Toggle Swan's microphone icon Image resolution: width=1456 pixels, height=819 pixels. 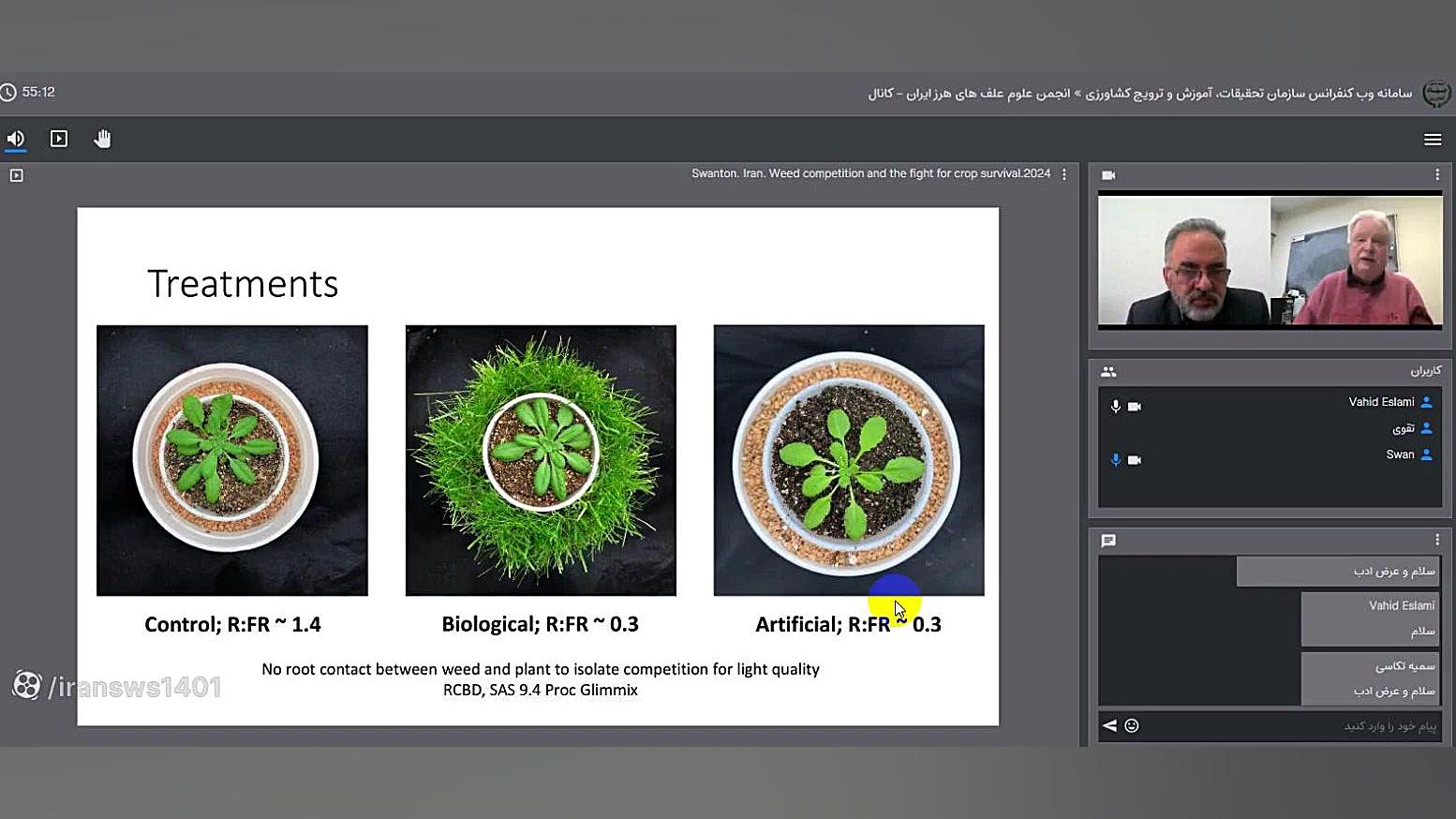[x=1115, y=460]
